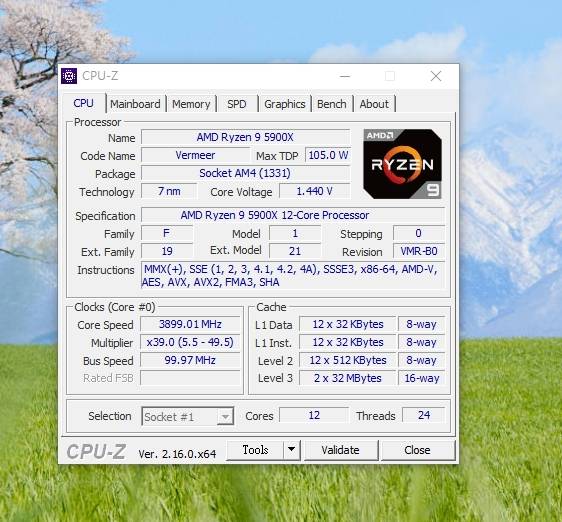Minimize the CPU-Z window
The height and width of the screenshot is (522, 562).
coord(345,76)
